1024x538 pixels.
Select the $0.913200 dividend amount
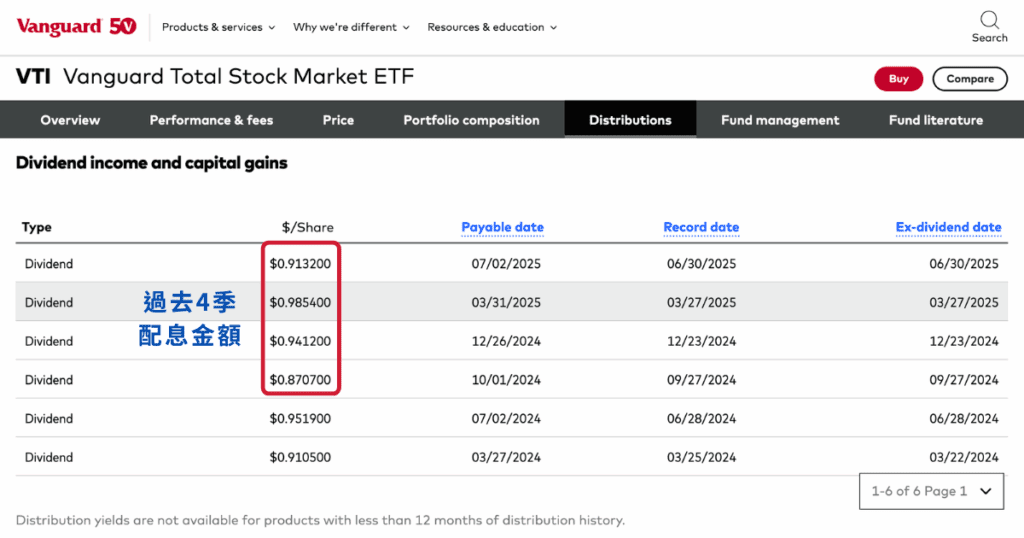point(300,264)
